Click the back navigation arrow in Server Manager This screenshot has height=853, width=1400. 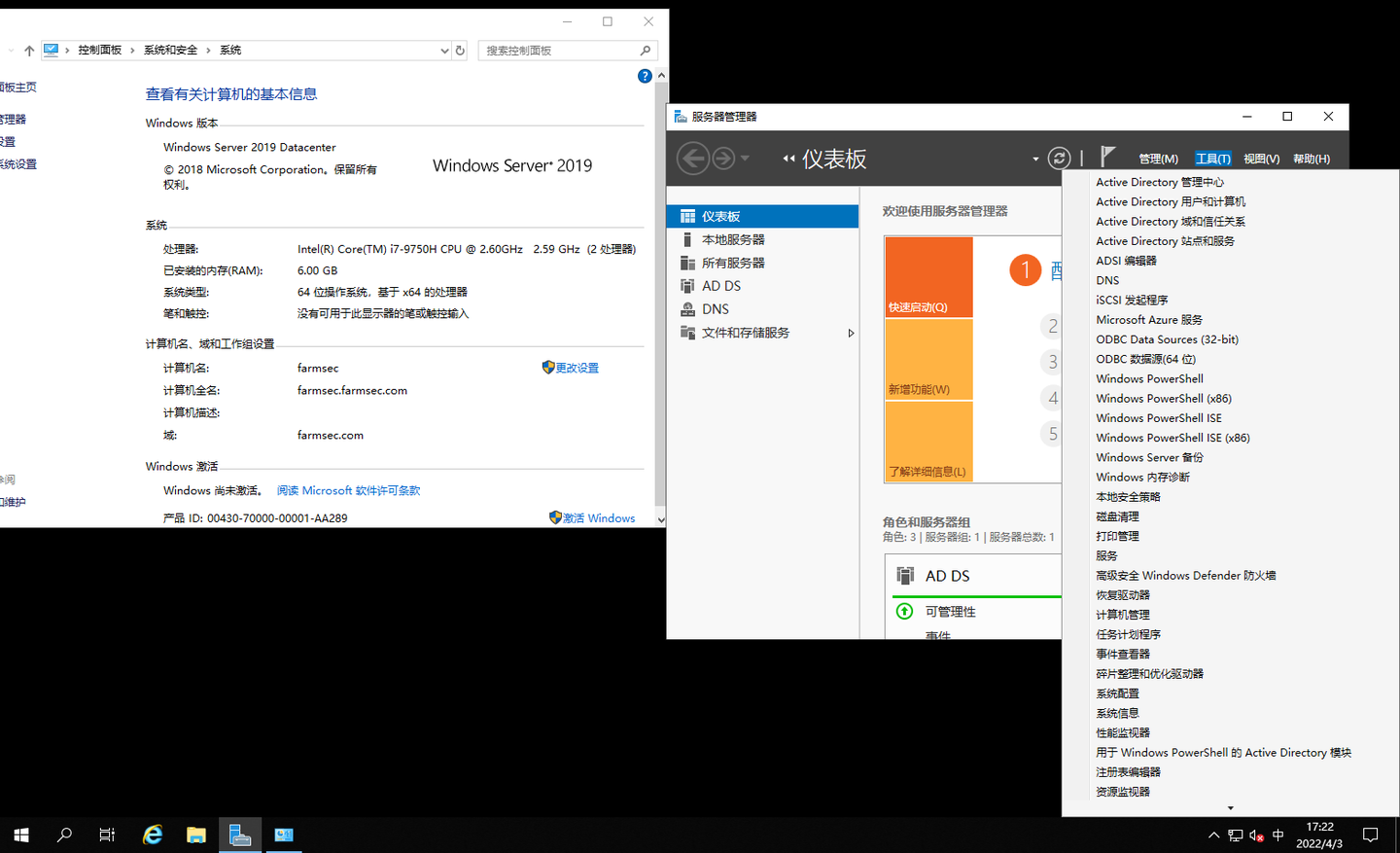pos(693,158)
